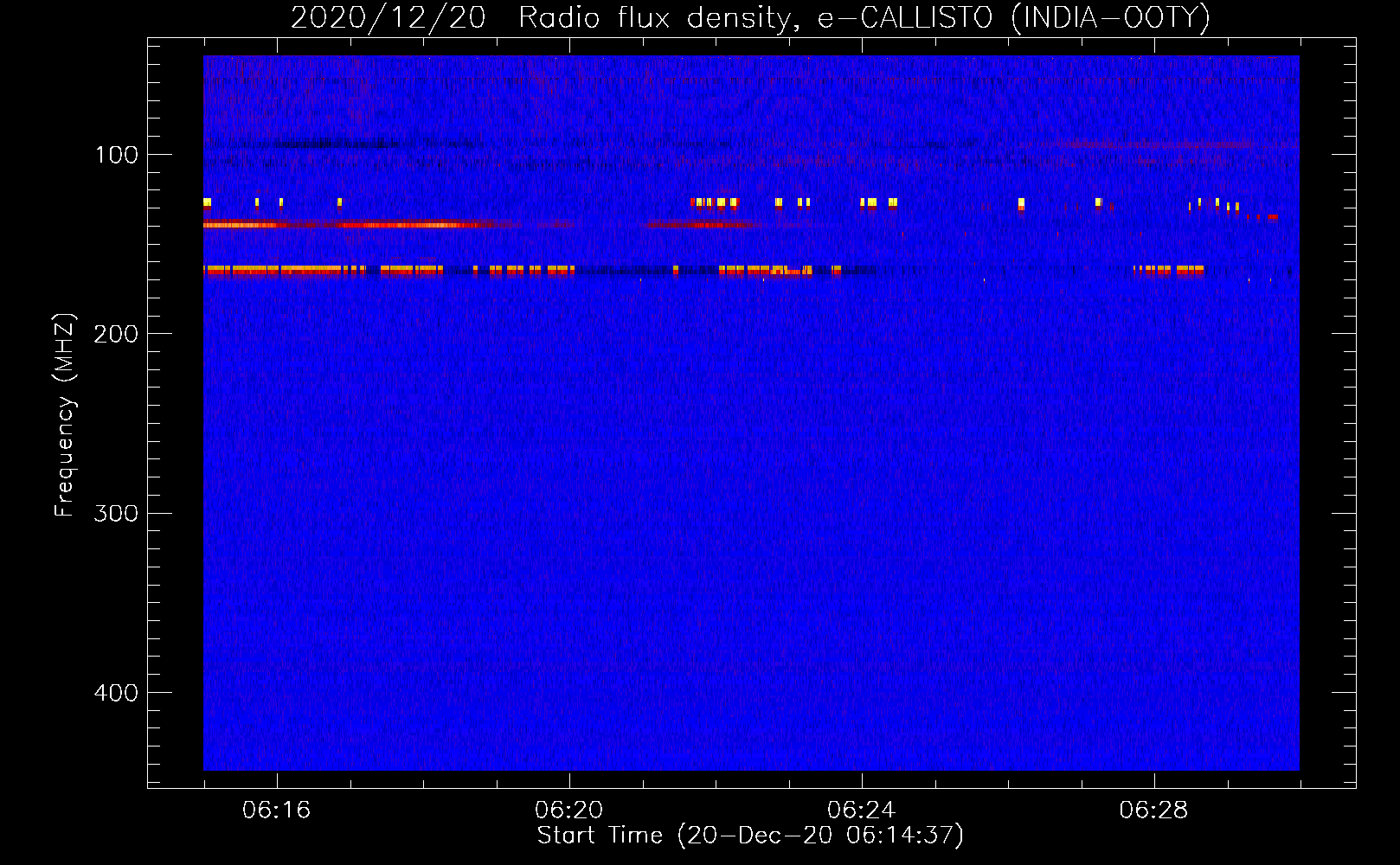The height and width of the screenshot is (865, 1400).
Task: Click the 06:20 time tick label
Action: coord(568,811)
